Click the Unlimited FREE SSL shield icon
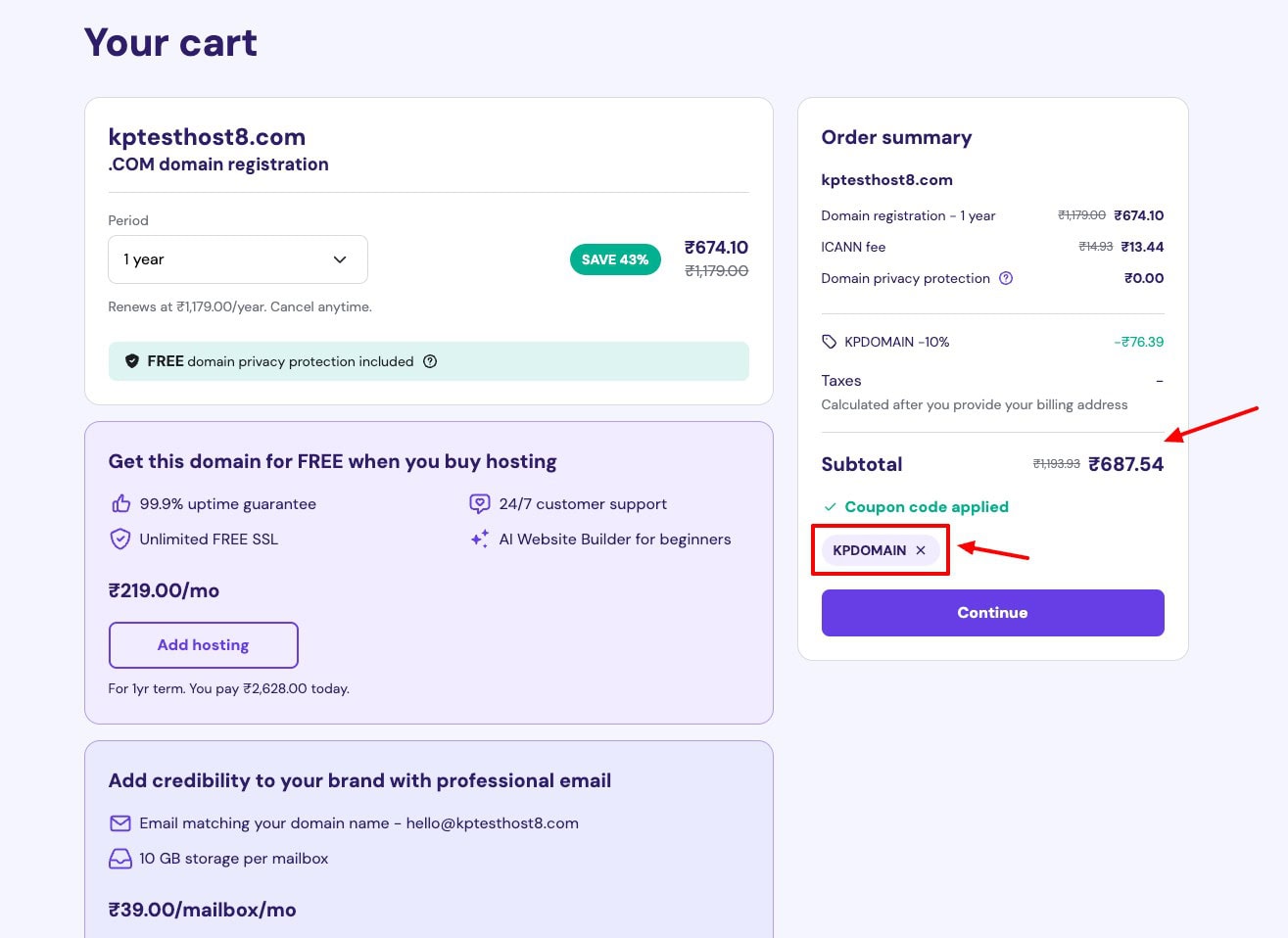The width and height of the screenshot is (1288, 938). point(120,539)
